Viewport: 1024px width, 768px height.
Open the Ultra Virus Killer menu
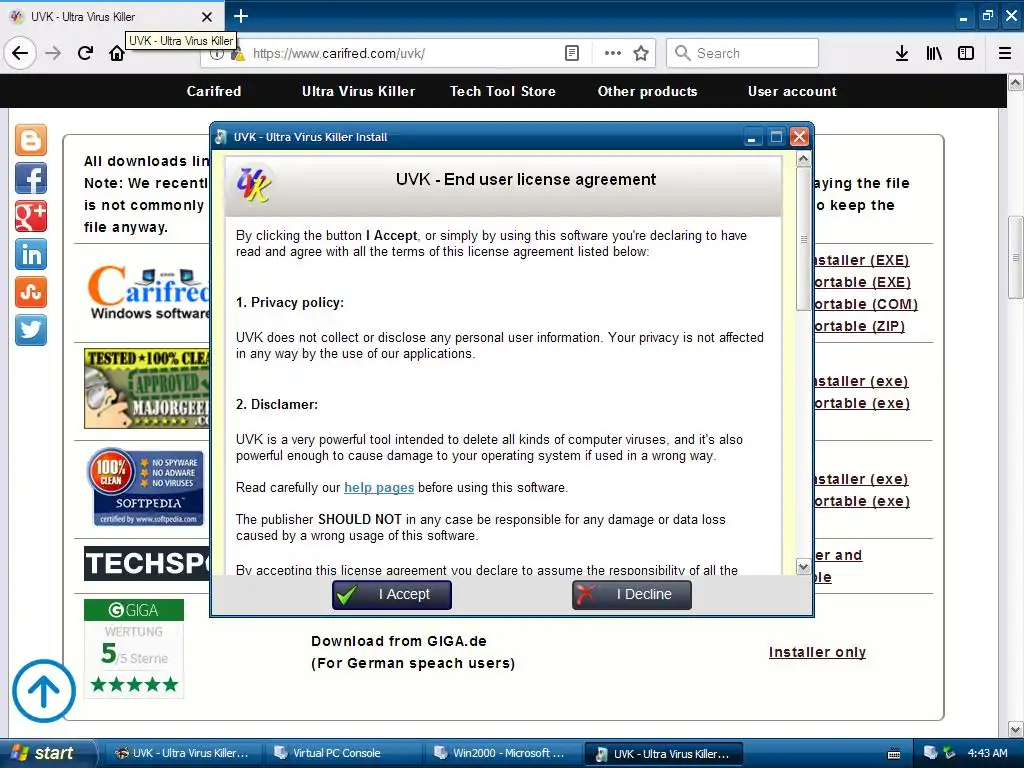pos(358,91)
